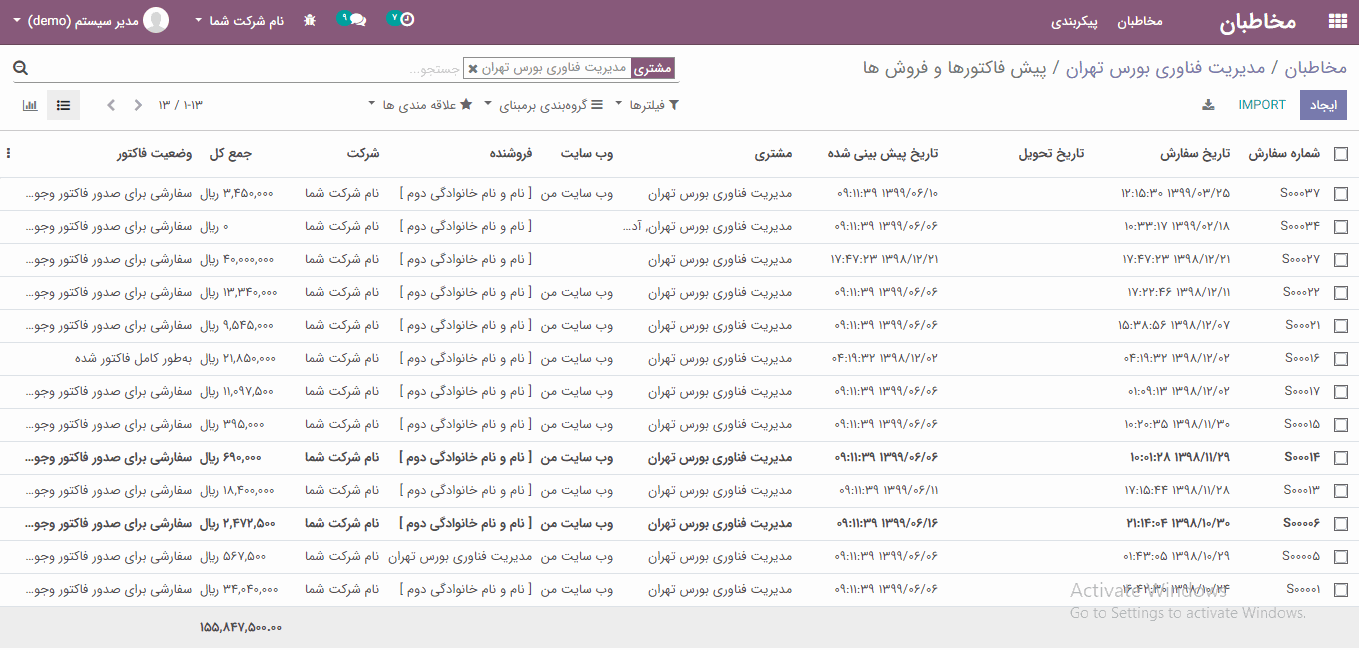The image size is (1359, 650).
Task: Tick the select-all checkbox in table header
Action: [1340, 154]
